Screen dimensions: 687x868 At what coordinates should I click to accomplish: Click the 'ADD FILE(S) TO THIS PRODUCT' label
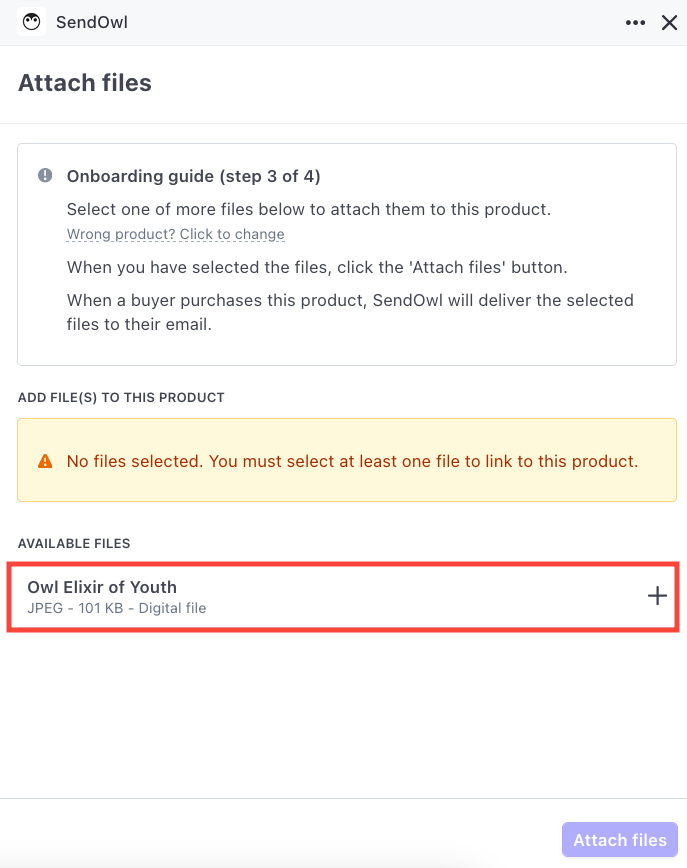[x=121, y=397]
